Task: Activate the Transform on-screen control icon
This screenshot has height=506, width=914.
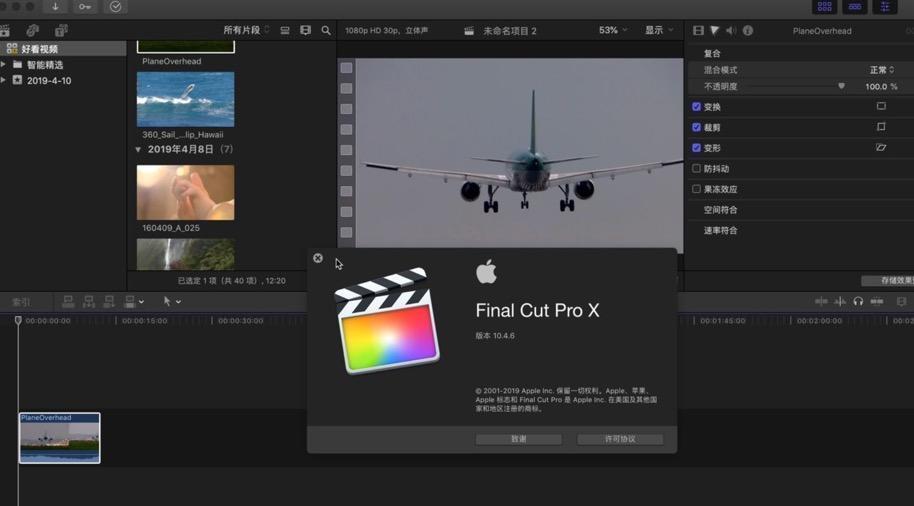Action: [x=881, y=106]
